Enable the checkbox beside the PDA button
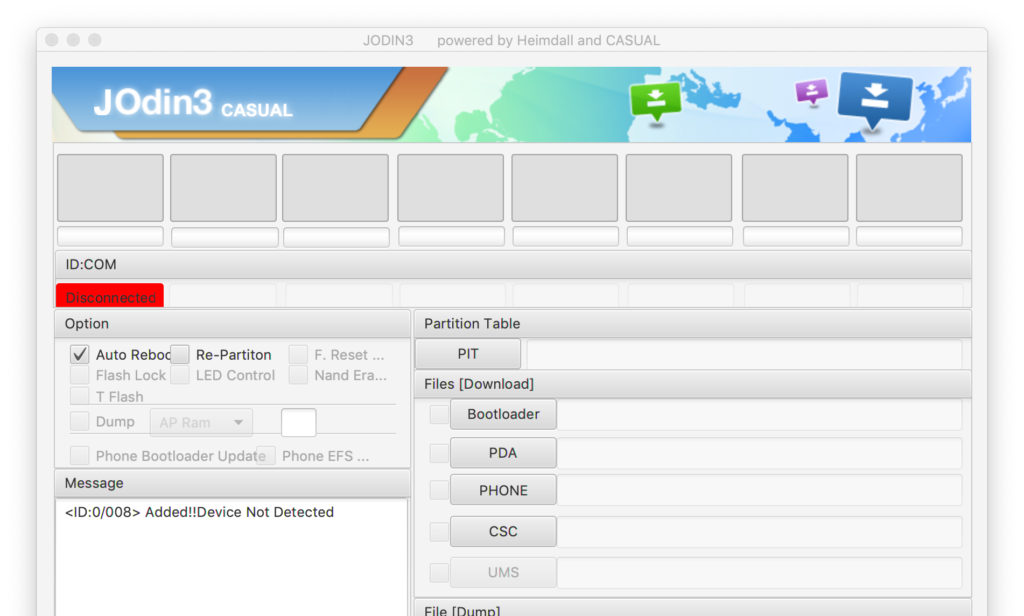Viewport: 1024px width, 616px height. point(439,453)
